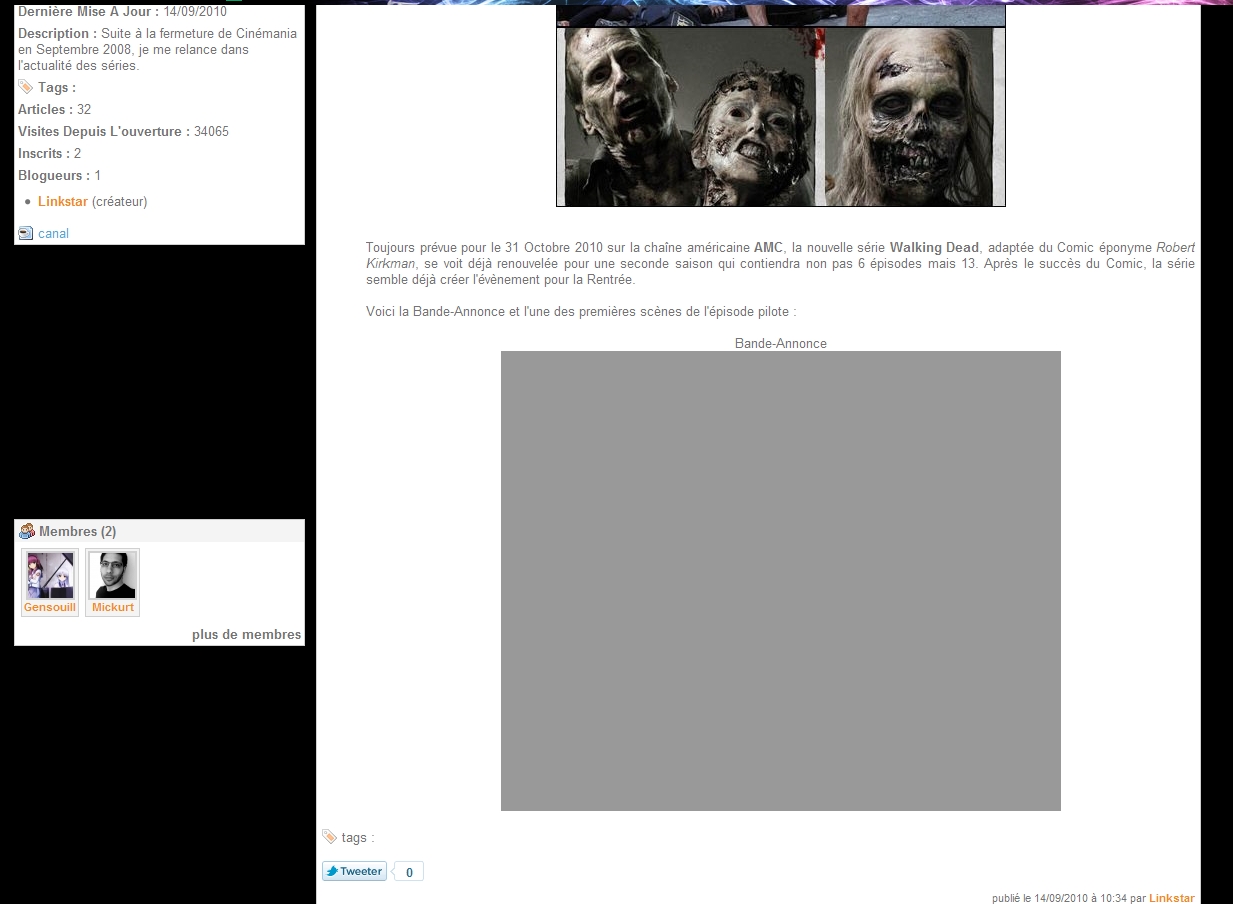The image size is (1233, 904).
Task: Click the tag icon beside Tags in sidebar
Action: [x=26, y=87]
